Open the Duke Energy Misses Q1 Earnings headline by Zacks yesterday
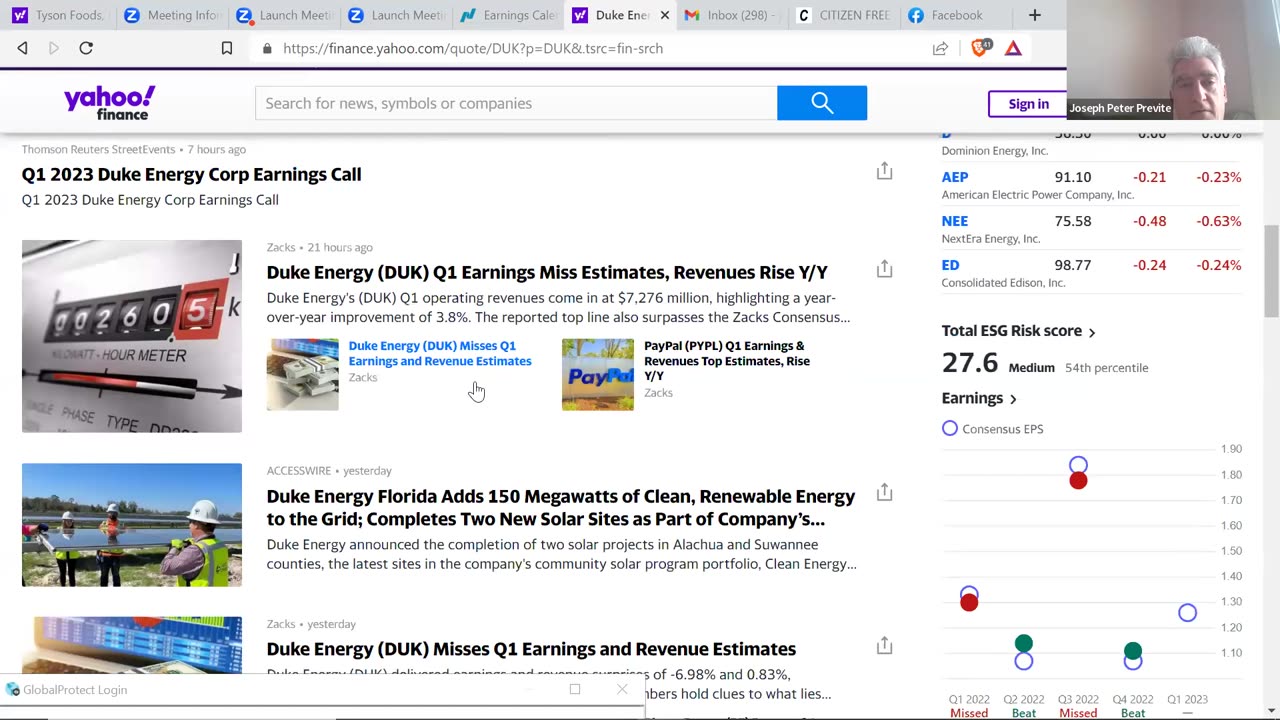This screenshot has height=720, width=1280. [x=531, y=649]
